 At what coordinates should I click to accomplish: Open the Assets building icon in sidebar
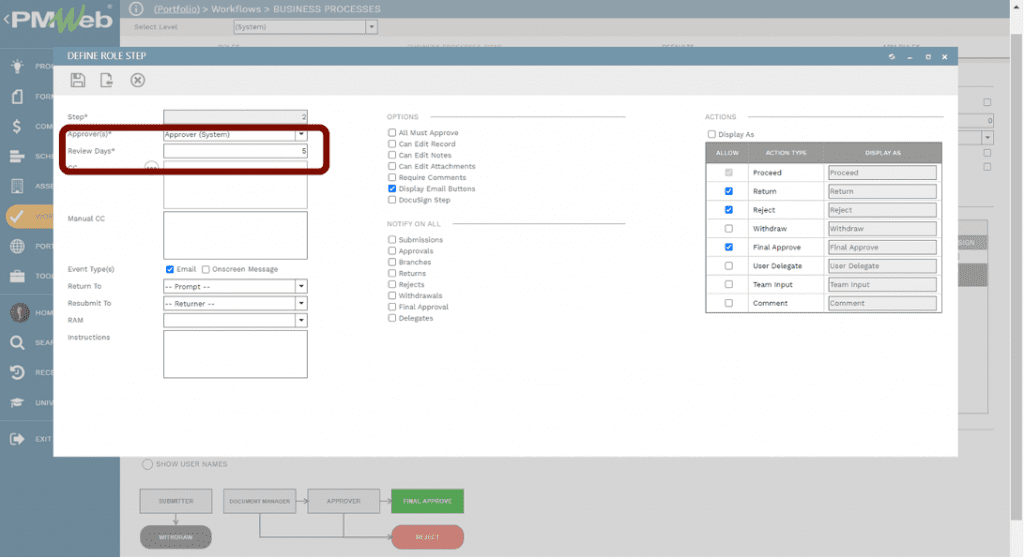(x=17, y=186)
